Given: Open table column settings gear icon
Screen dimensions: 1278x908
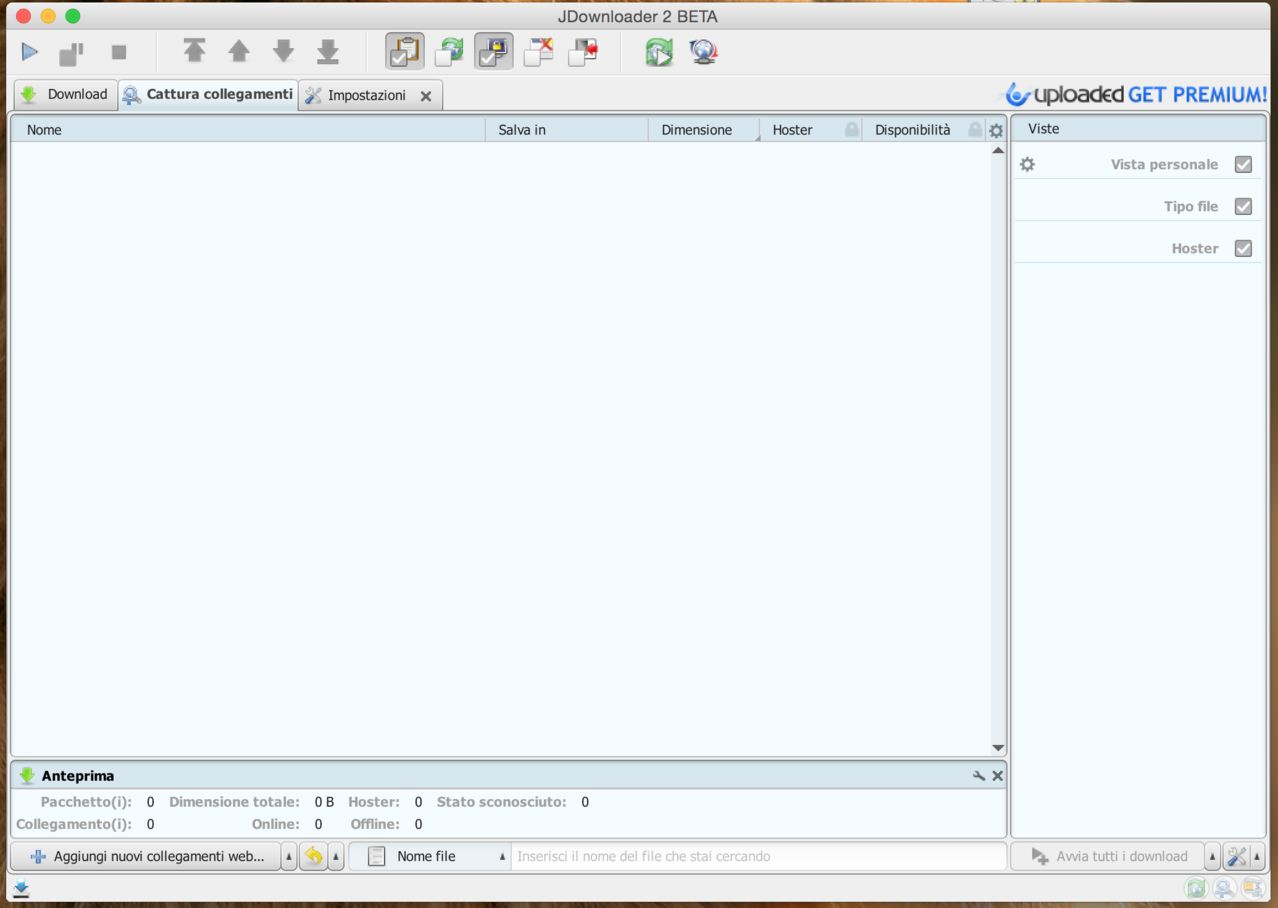Looking at the screenshot, I should 996,130.
